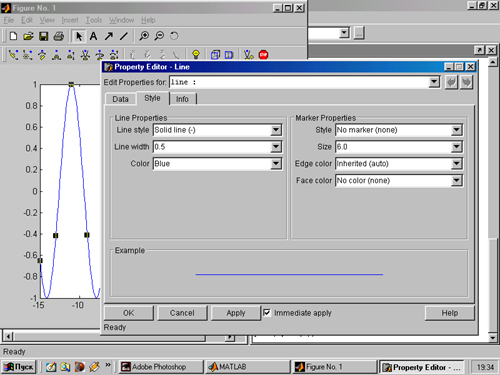Open the marker Edge color dropdown
This screenshot has width=500, height=375.
tap(456, 164)
